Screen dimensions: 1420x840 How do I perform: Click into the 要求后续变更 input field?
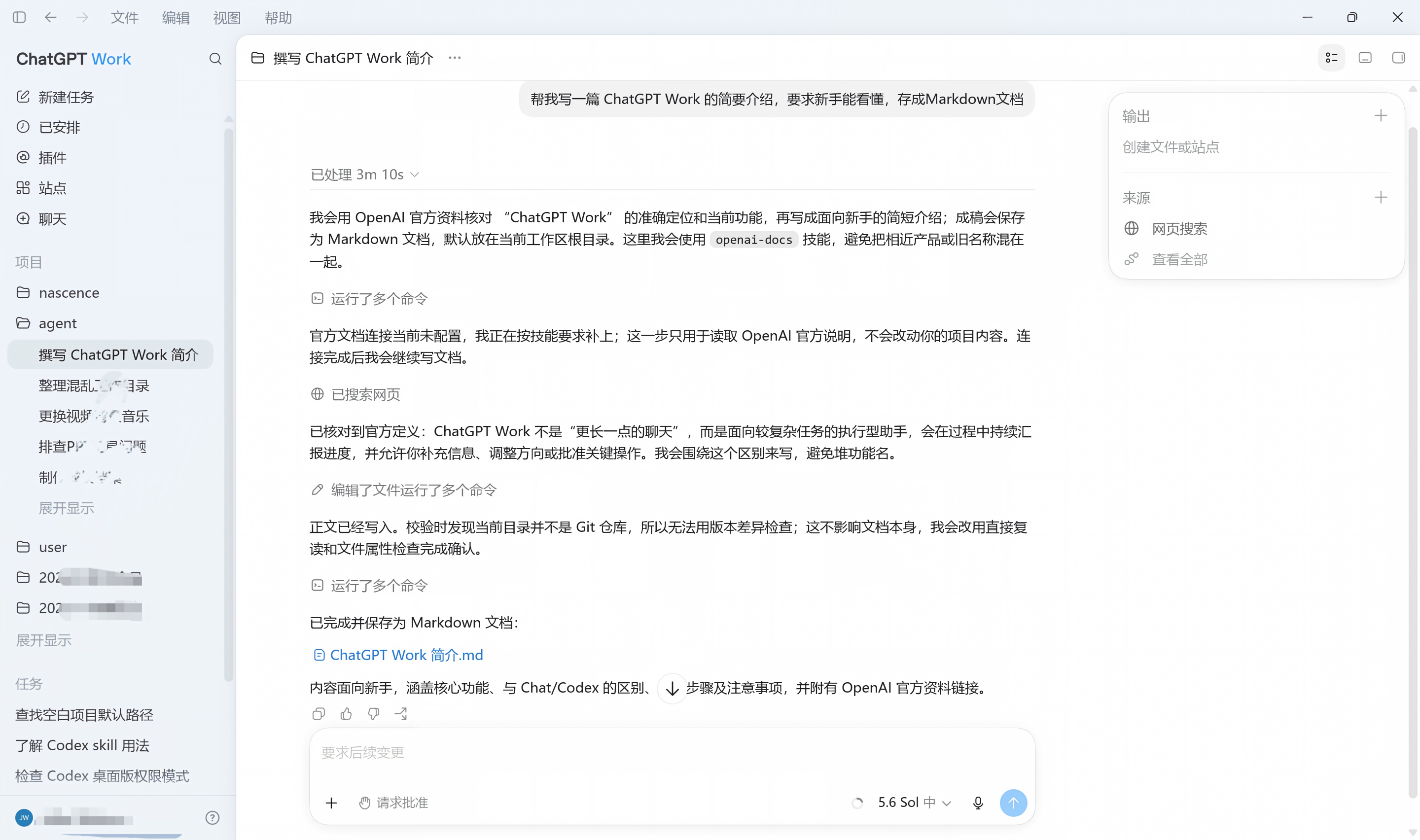(673, 753)
